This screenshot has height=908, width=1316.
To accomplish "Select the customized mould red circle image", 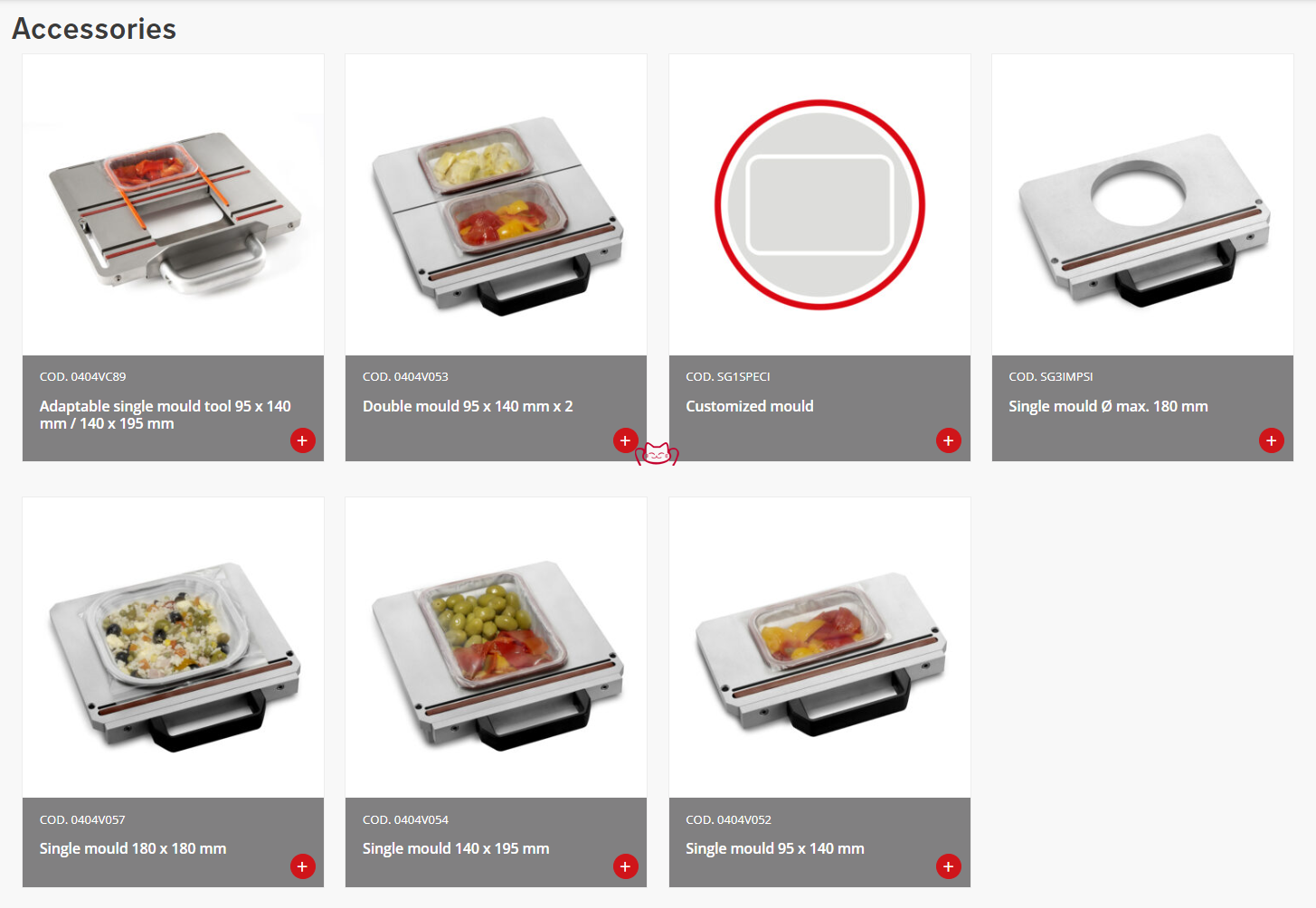I will pyautogui.click(x=819, y=204).
